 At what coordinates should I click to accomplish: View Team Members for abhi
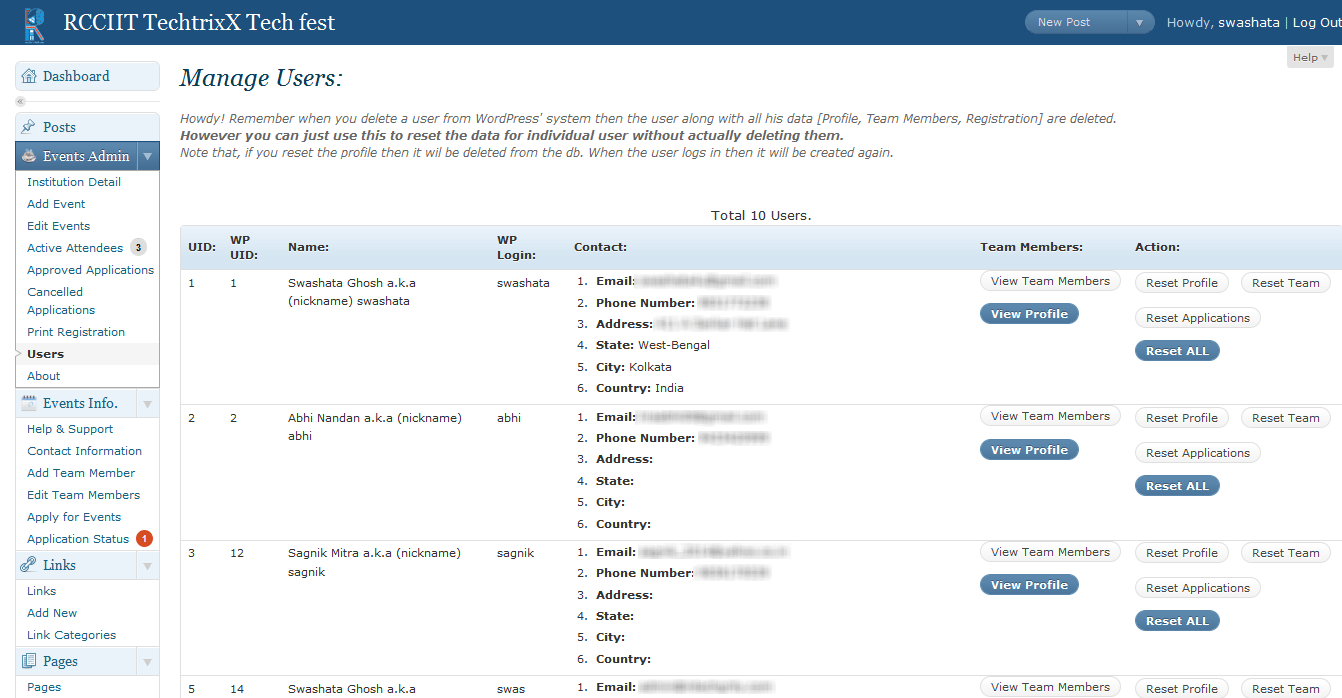point(1050,416)
